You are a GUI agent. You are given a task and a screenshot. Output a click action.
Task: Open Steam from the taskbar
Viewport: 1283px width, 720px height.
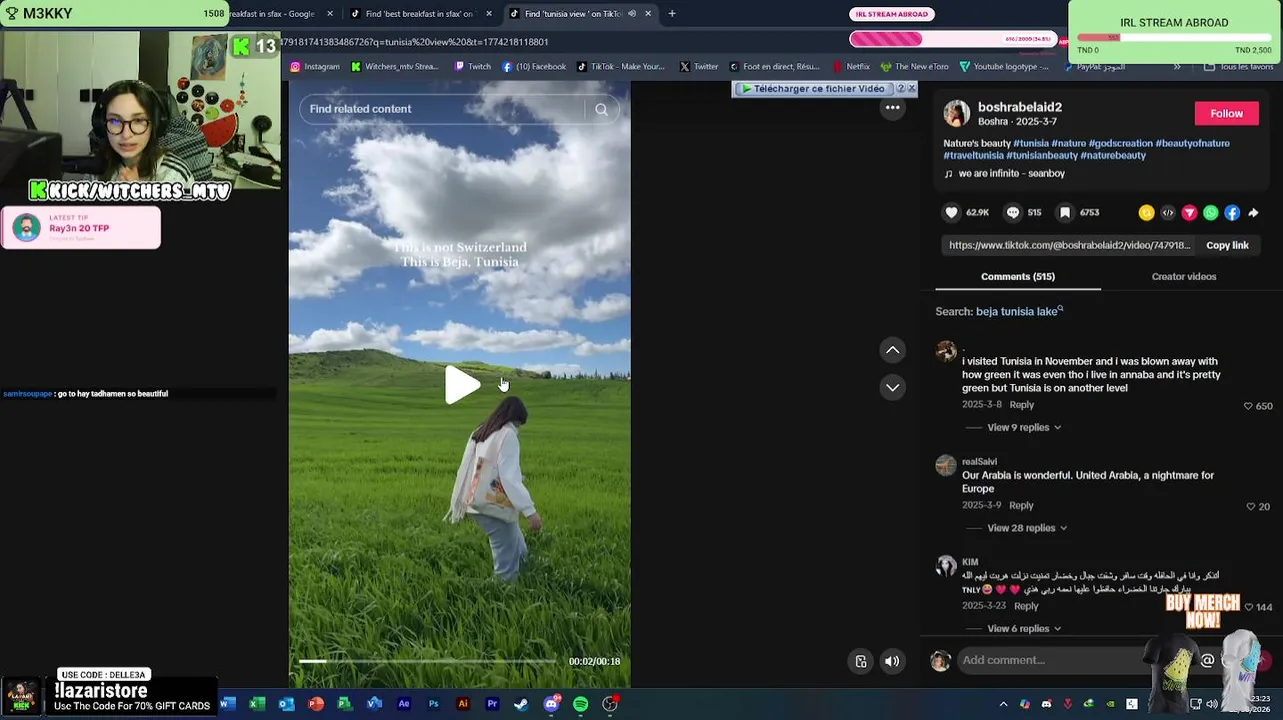pyautogui.click(x=521, y=704)
